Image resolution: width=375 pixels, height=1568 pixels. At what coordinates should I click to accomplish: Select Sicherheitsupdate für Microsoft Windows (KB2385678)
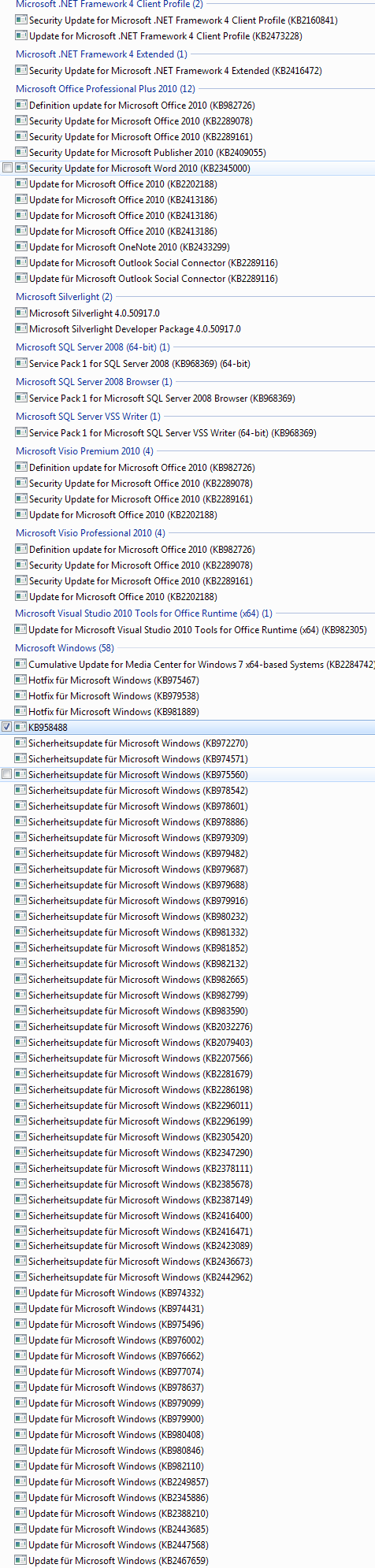141,1184
